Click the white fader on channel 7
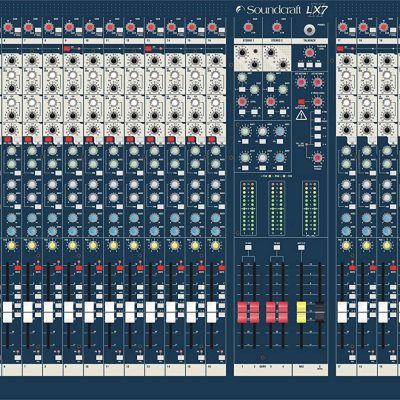The image size is (400, 400). click(28, 312)
